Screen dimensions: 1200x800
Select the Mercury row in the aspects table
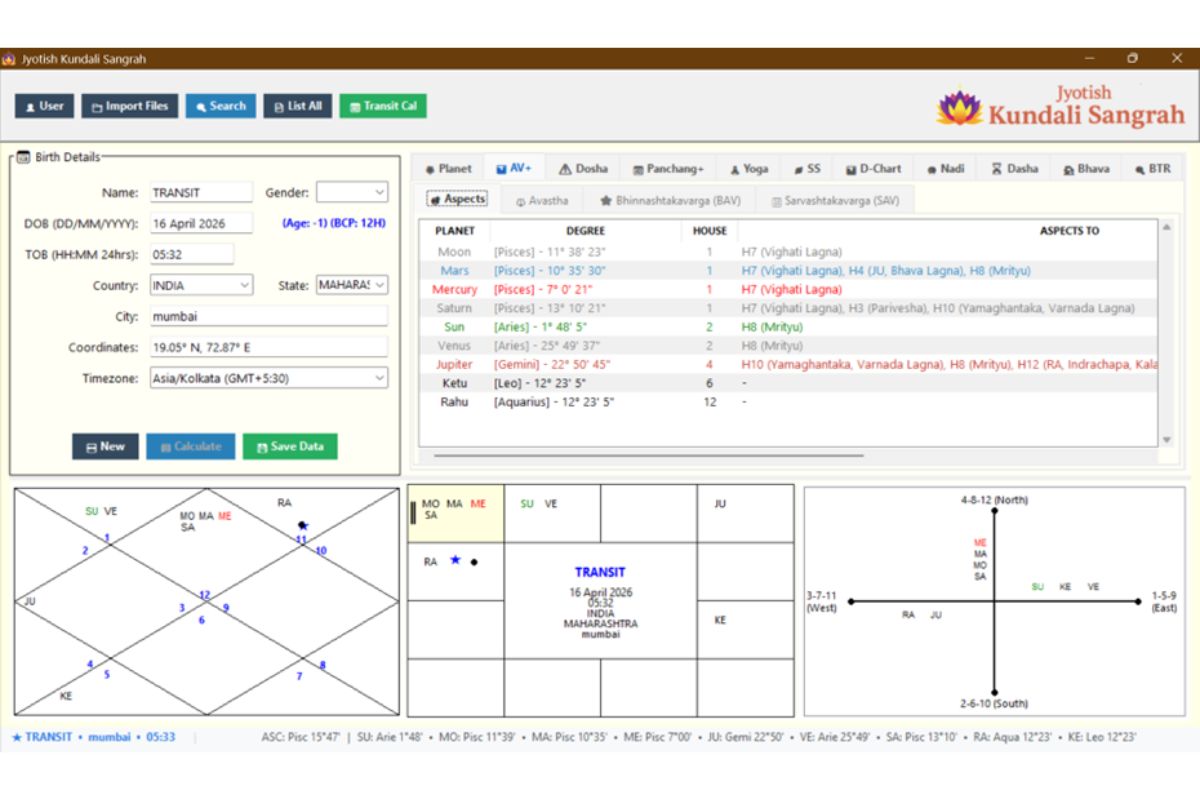(x=789, y=290)
